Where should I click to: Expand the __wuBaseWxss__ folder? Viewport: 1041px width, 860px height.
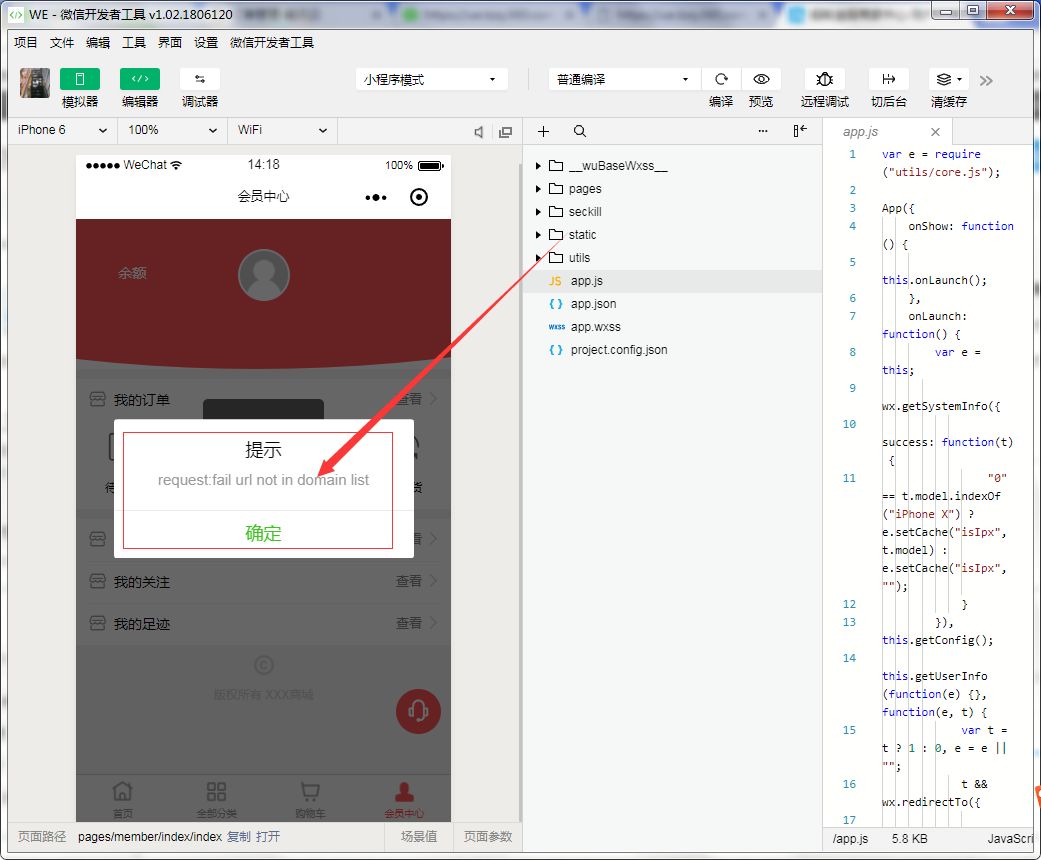coord(672,166)
